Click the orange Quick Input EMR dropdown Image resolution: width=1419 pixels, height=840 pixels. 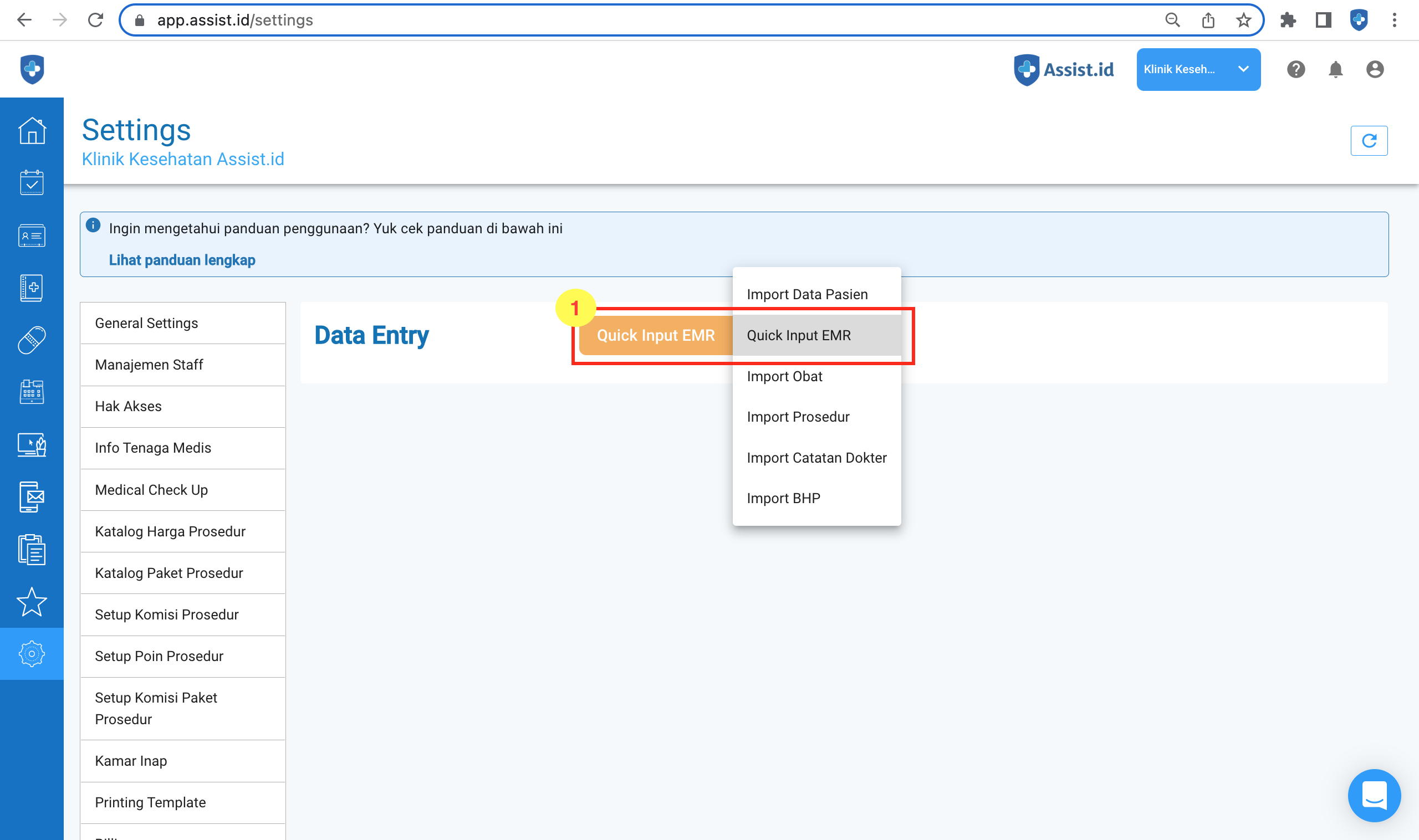tap(655, 335)
